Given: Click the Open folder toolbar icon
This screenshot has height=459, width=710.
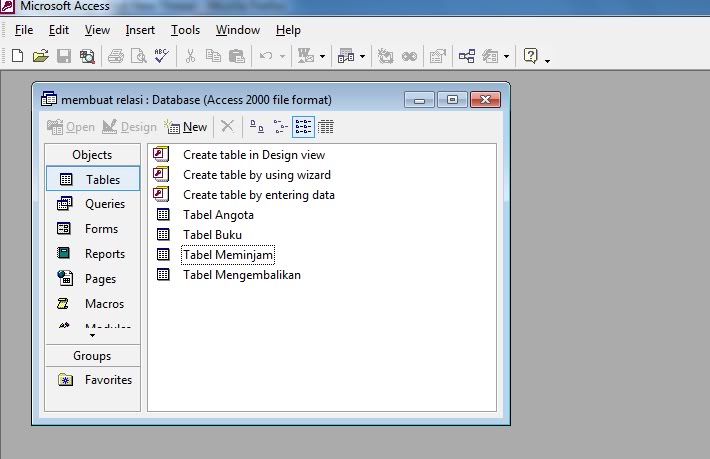Looking at the screenshot, I should pyautogui.click(x=40, y=56).
